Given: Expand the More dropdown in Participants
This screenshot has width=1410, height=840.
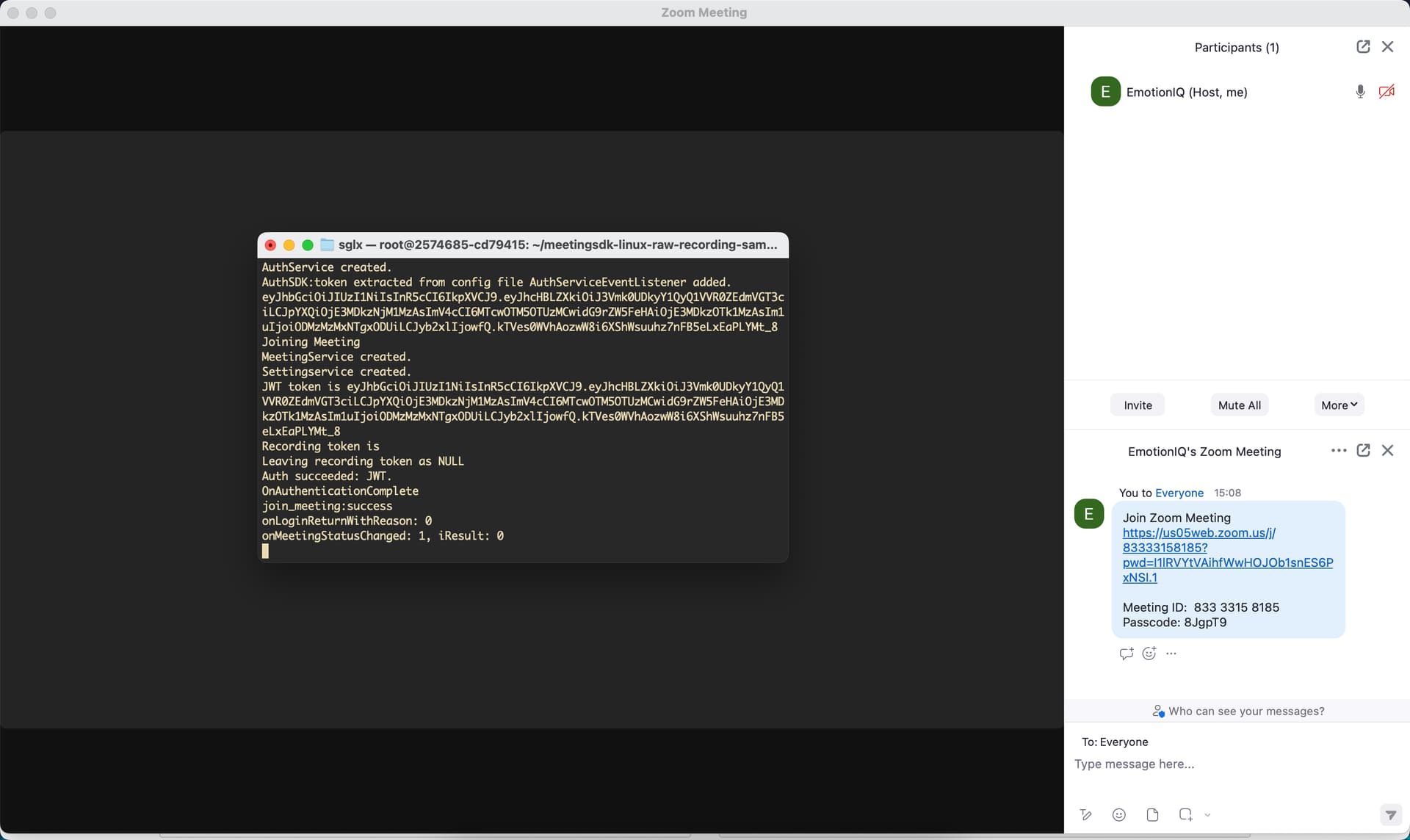Looking at the screenshot, I should click(x=1339, y=405).
